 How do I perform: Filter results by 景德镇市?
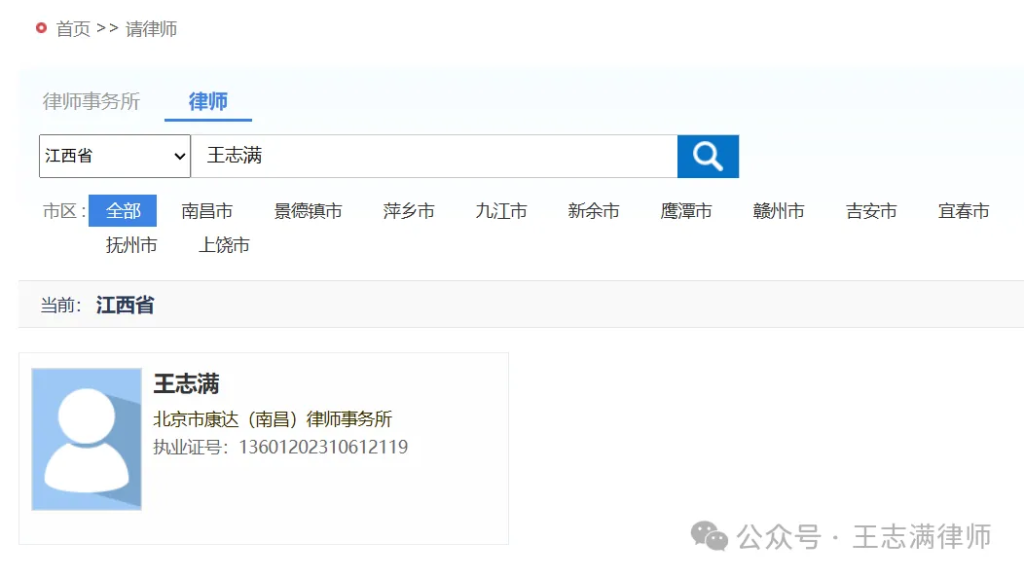[308, 211]
